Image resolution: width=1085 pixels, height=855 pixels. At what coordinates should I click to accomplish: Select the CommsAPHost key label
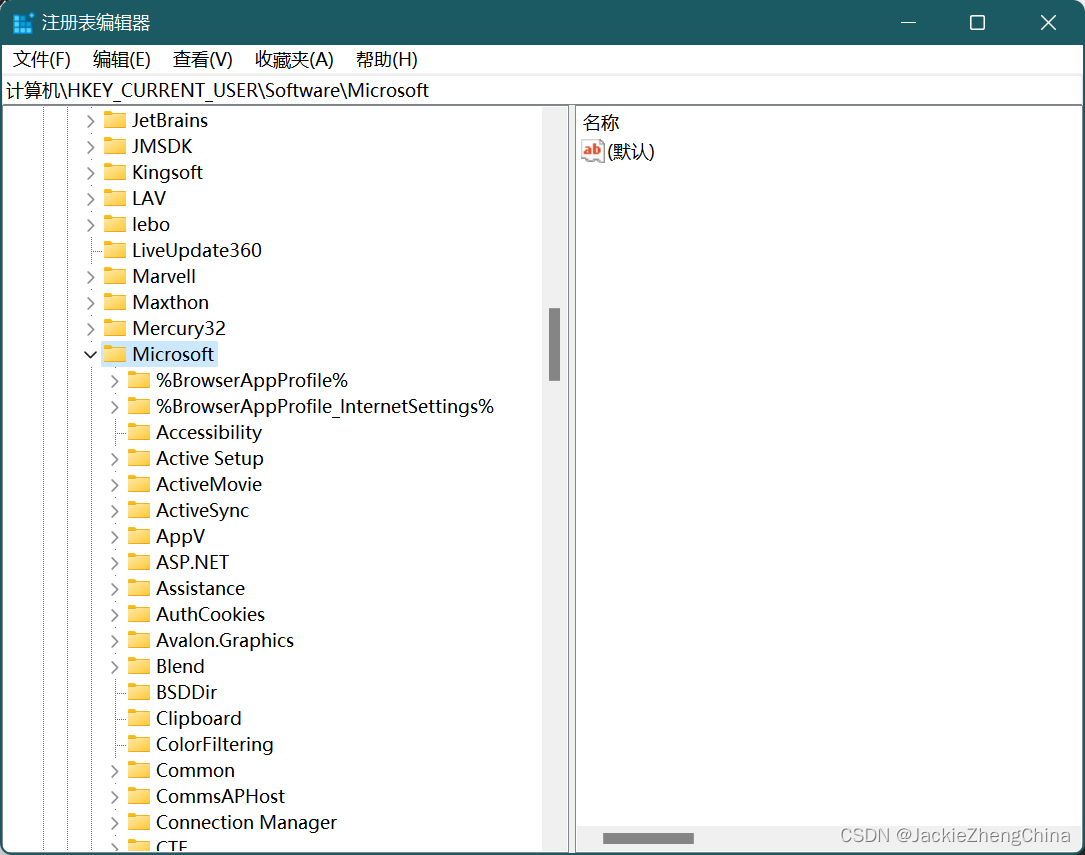220,797
